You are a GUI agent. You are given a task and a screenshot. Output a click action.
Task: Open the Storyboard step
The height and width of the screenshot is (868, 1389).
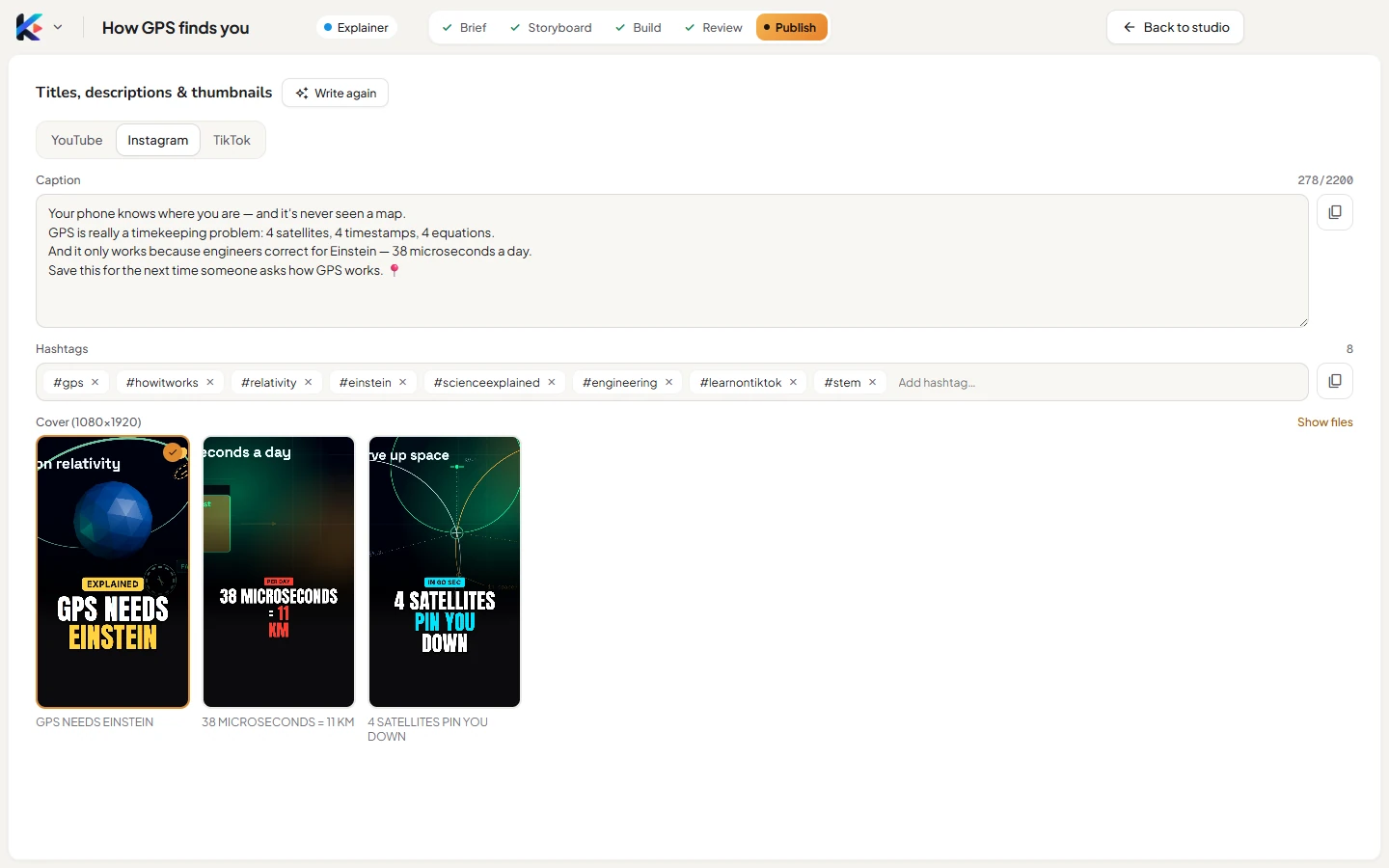(551, 27)
